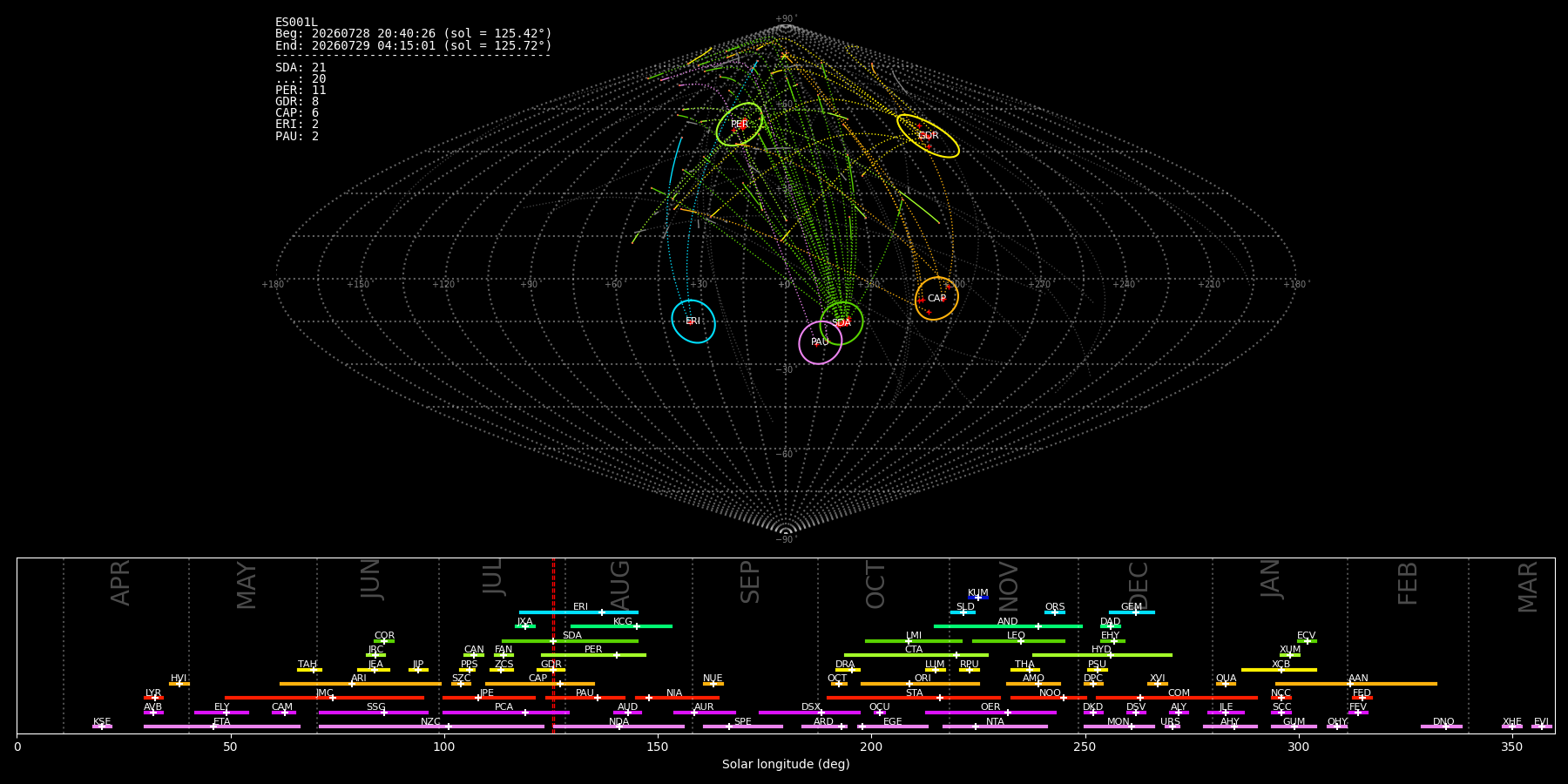
Task: Click the ARI orange bar on timeline
Action: [361, 684]
